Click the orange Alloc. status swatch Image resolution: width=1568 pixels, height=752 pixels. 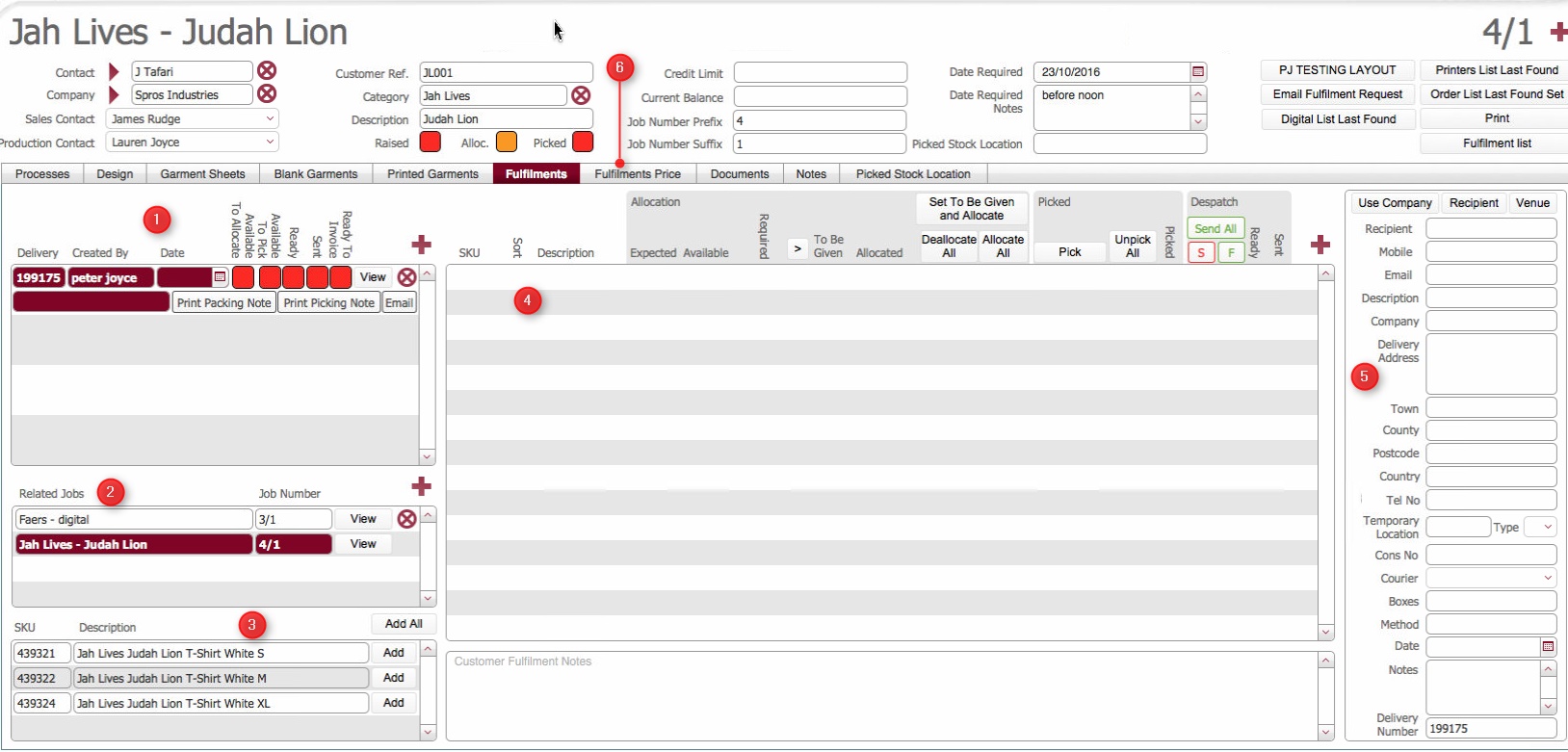[506, 143]
